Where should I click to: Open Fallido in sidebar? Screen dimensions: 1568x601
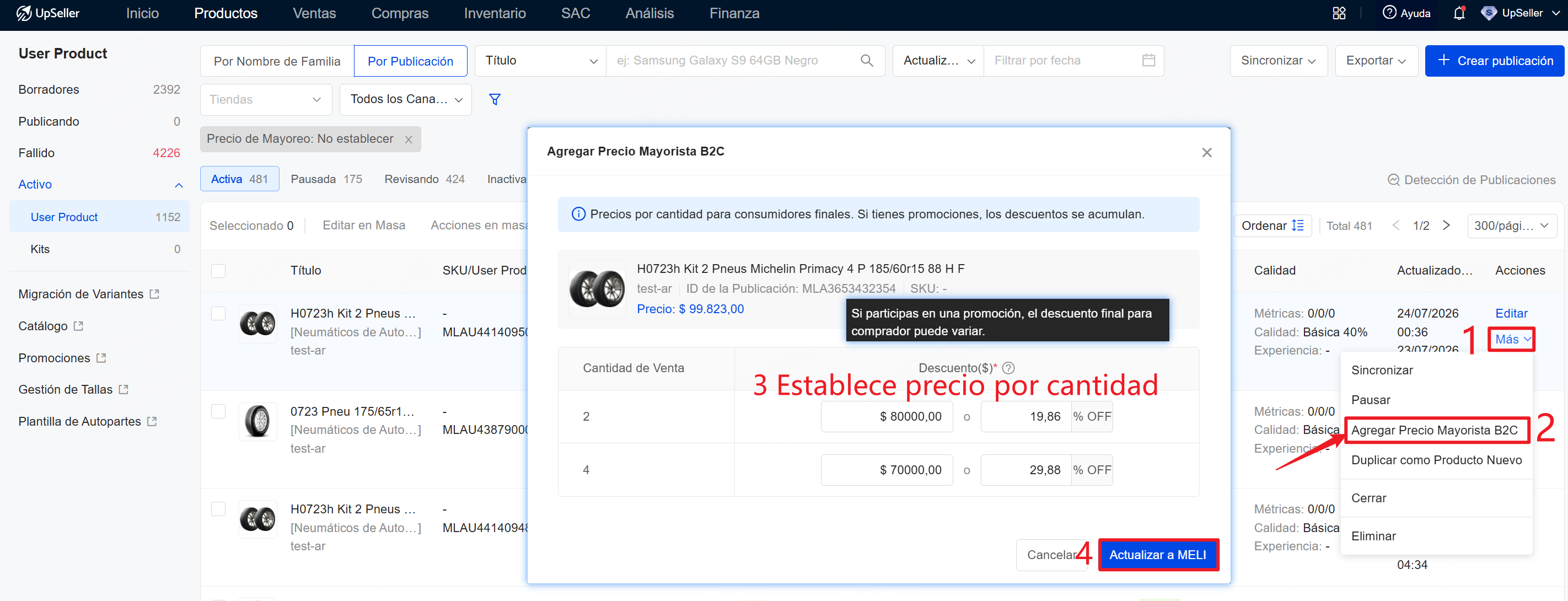tap(99, 153)
